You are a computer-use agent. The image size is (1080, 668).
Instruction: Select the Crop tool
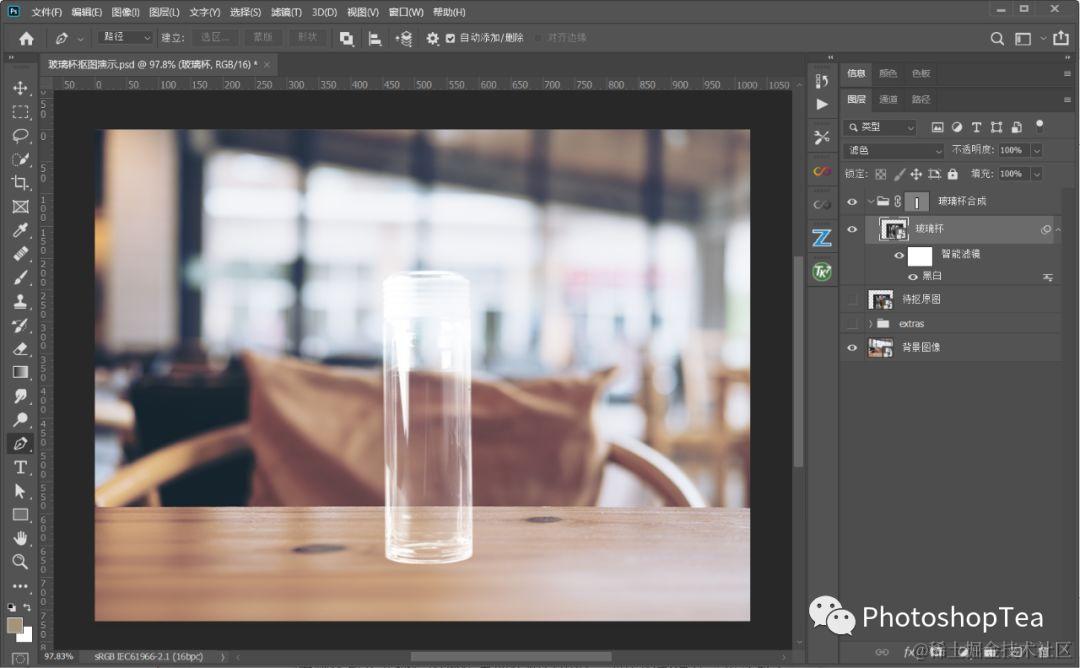tap(20, 182)
